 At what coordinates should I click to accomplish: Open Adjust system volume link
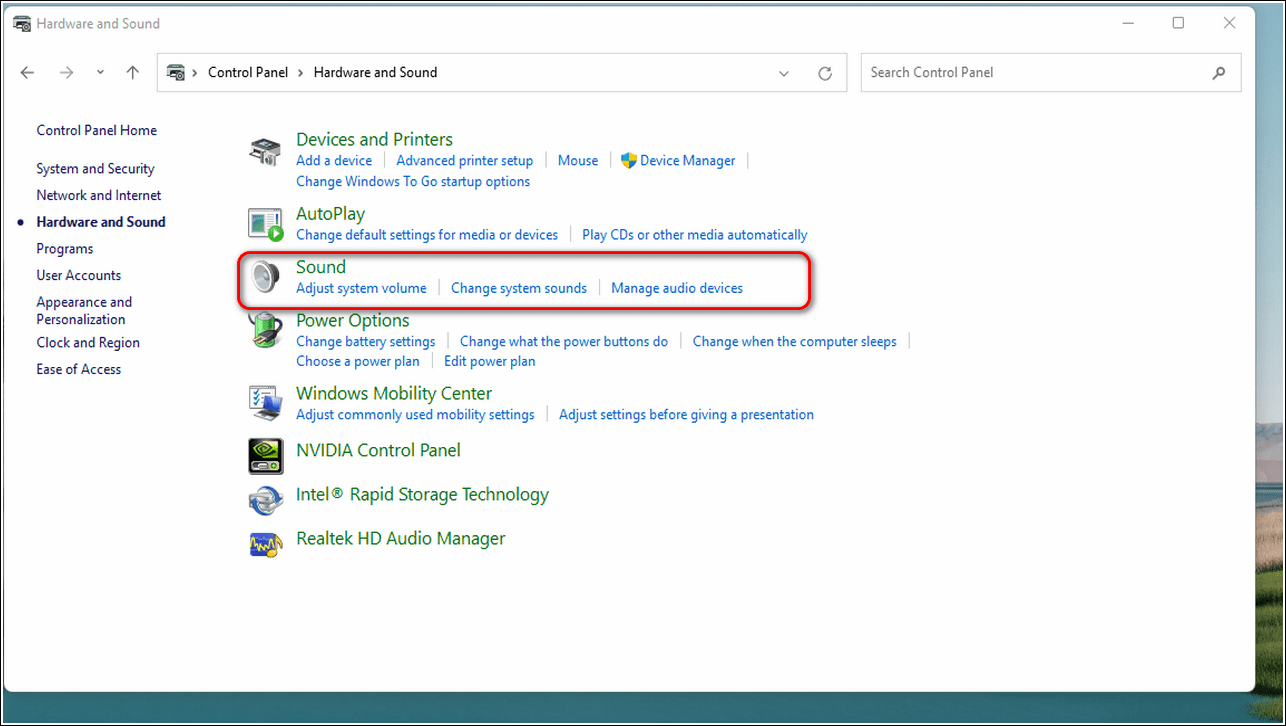coord(361,288)
